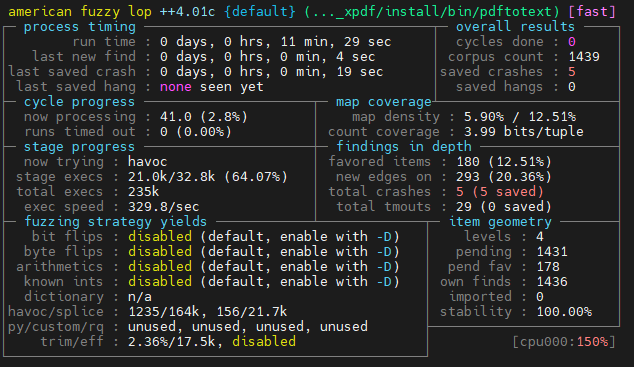Select the '[fast]' power schedule label
Viewport: 634px width, 367px height.
[592, 11]
